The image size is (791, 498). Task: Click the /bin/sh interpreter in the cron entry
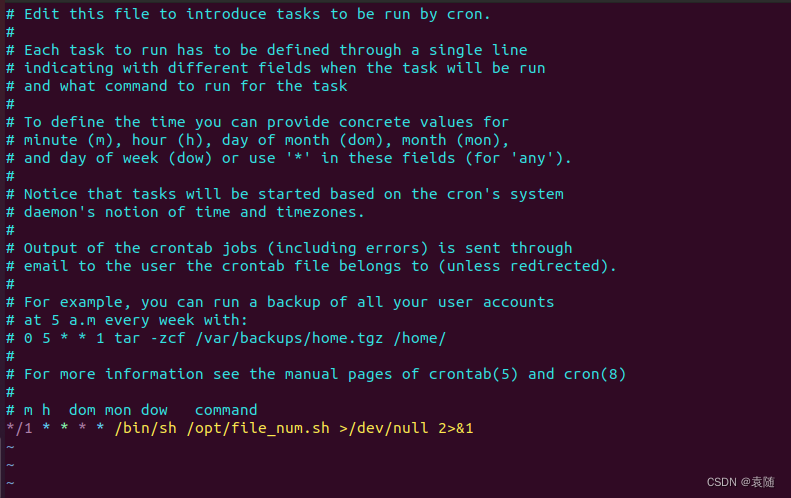(146, 428)
